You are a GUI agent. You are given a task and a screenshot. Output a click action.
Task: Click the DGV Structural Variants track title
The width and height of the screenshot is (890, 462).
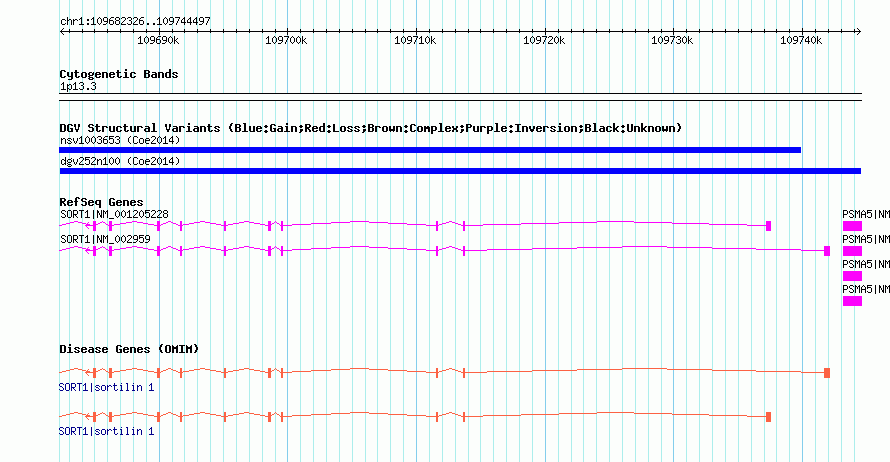pos(370,128)
